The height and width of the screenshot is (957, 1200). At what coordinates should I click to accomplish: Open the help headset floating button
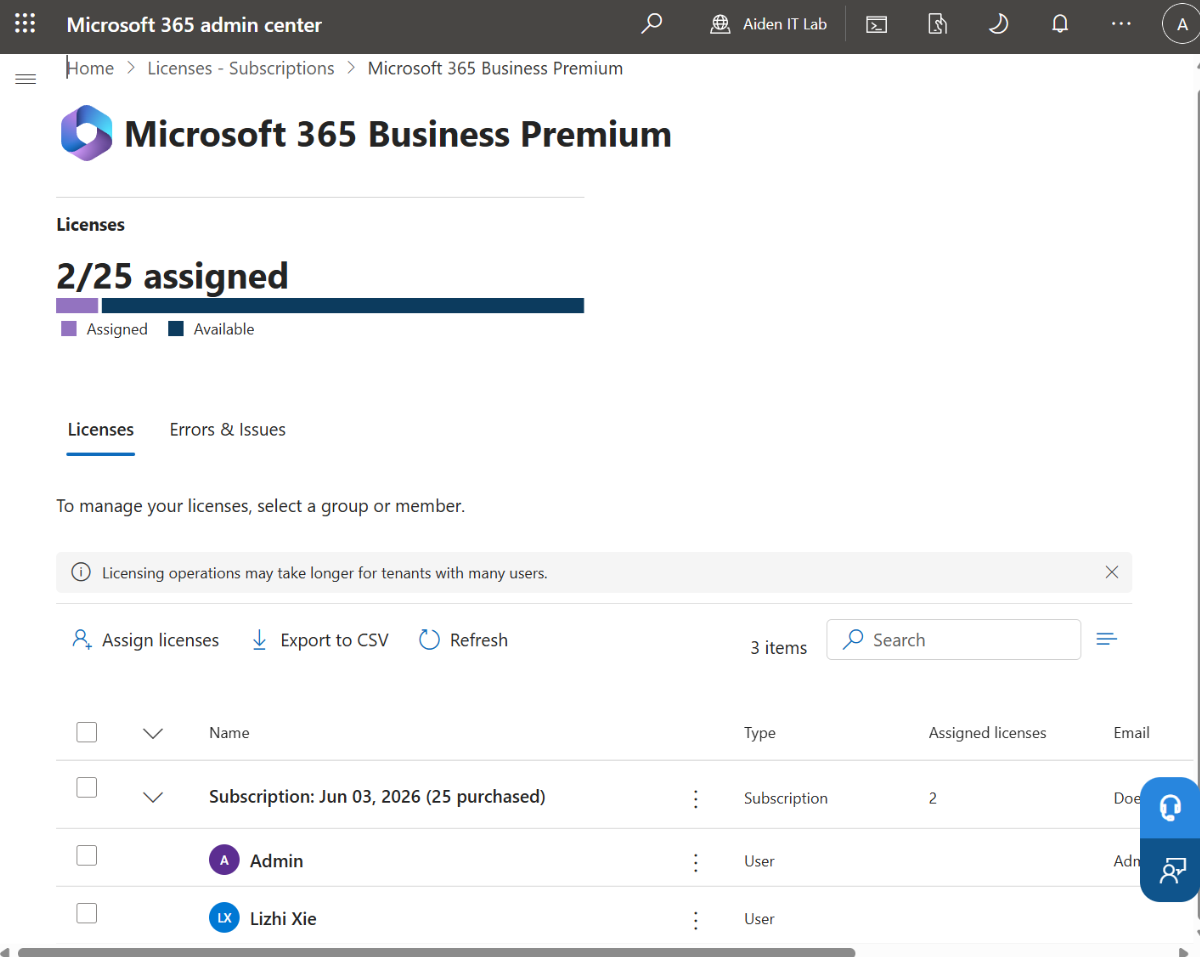point(1170,808)
